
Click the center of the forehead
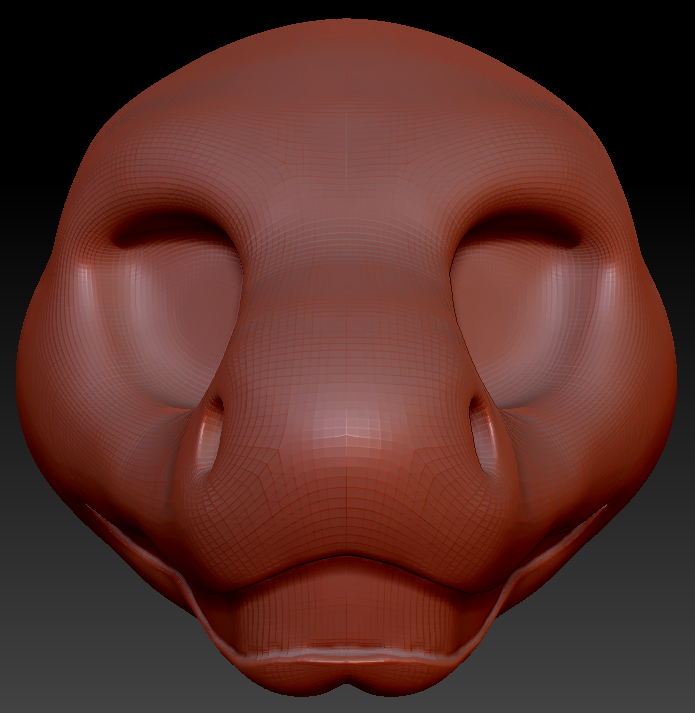tap(347, 130)
